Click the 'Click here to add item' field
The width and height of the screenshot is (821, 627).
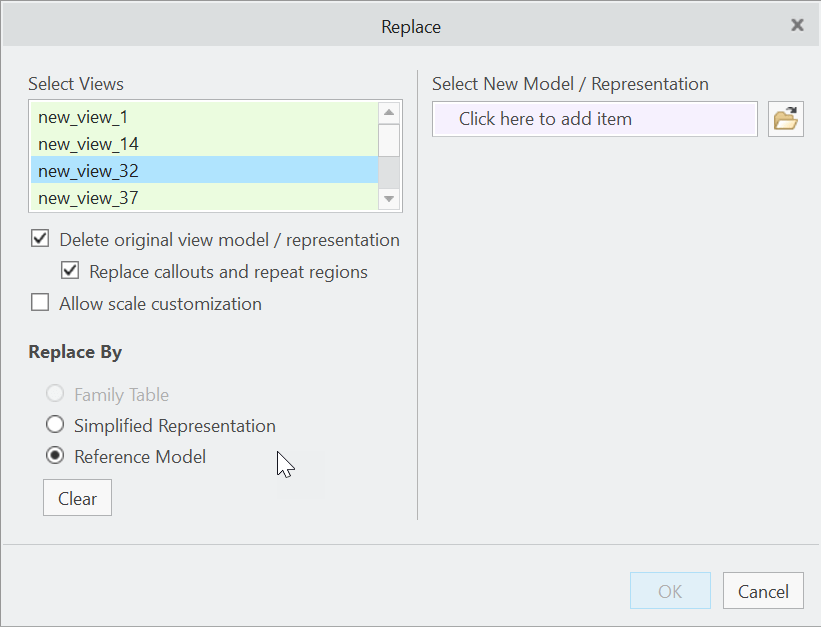pos(595,119)
